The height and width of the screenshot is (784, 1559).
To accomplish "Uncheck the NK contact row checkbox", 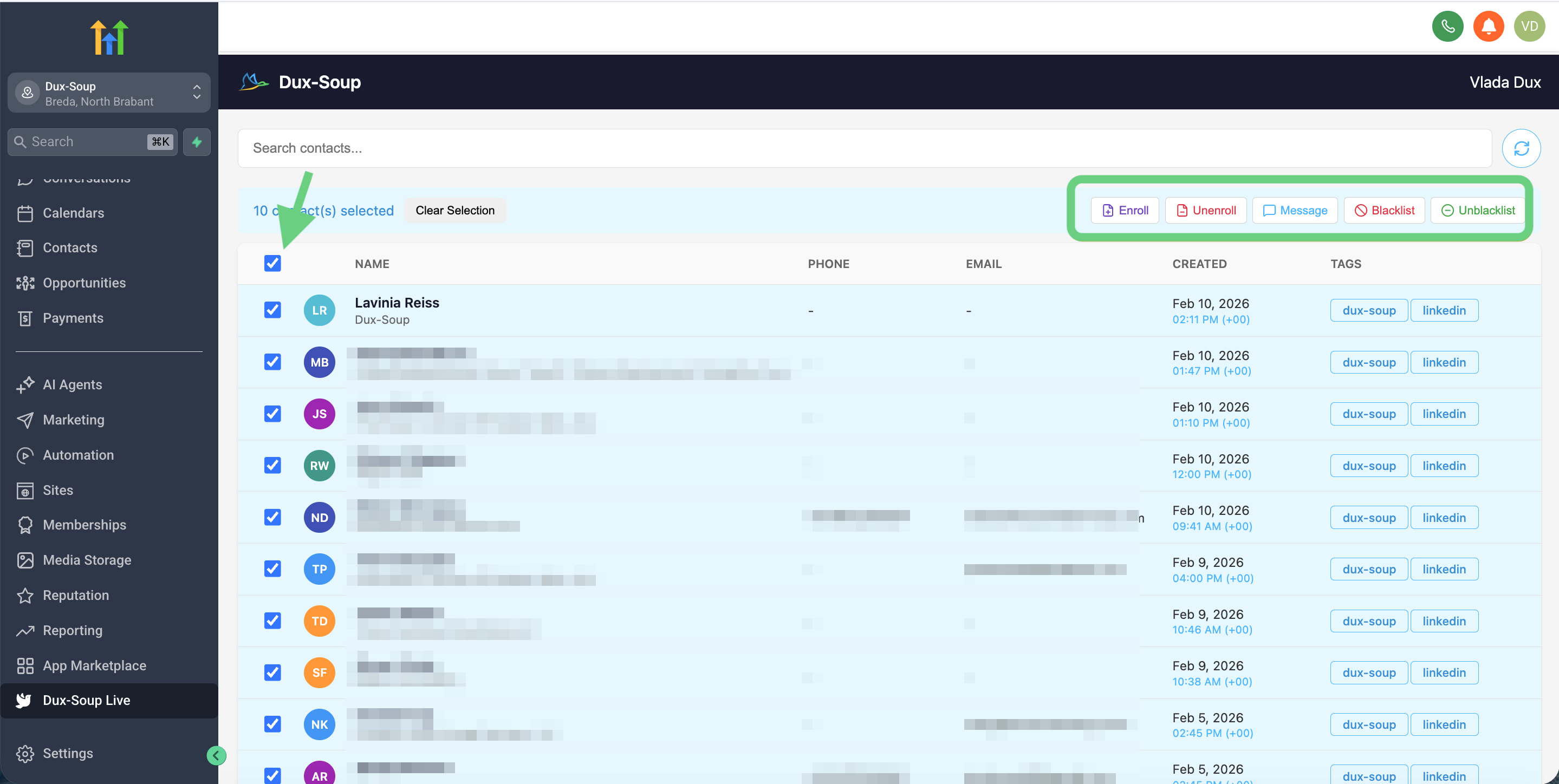I will (x=272, y=724).
